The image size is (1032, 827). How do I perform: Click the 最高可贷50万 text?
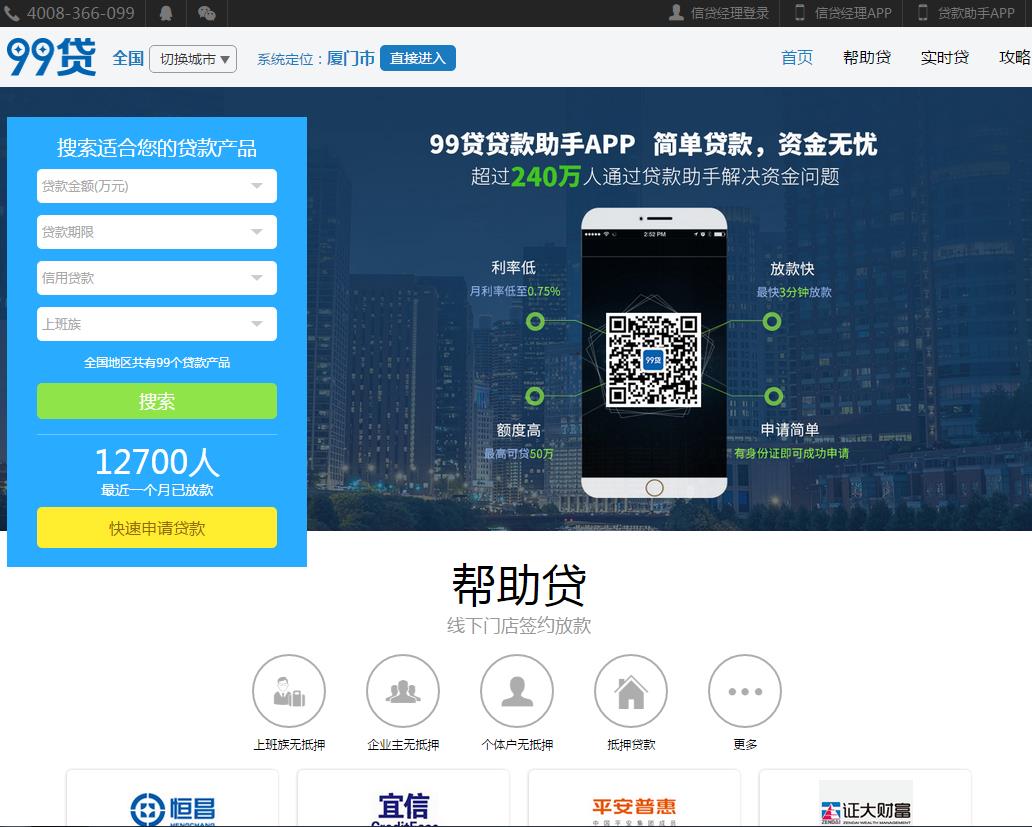tap(519, 453)
